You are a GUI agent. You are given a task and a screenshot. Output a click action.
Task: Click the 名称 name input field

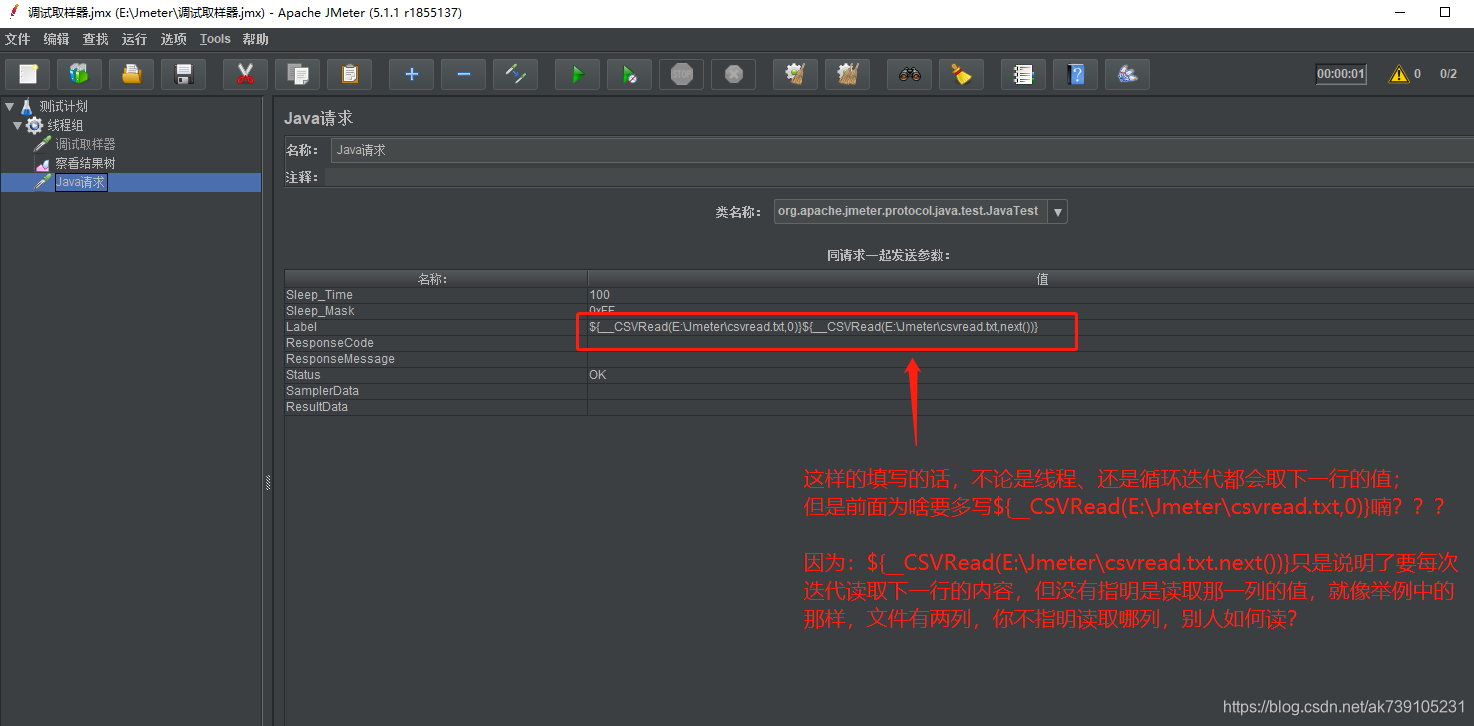pos(902,150)
